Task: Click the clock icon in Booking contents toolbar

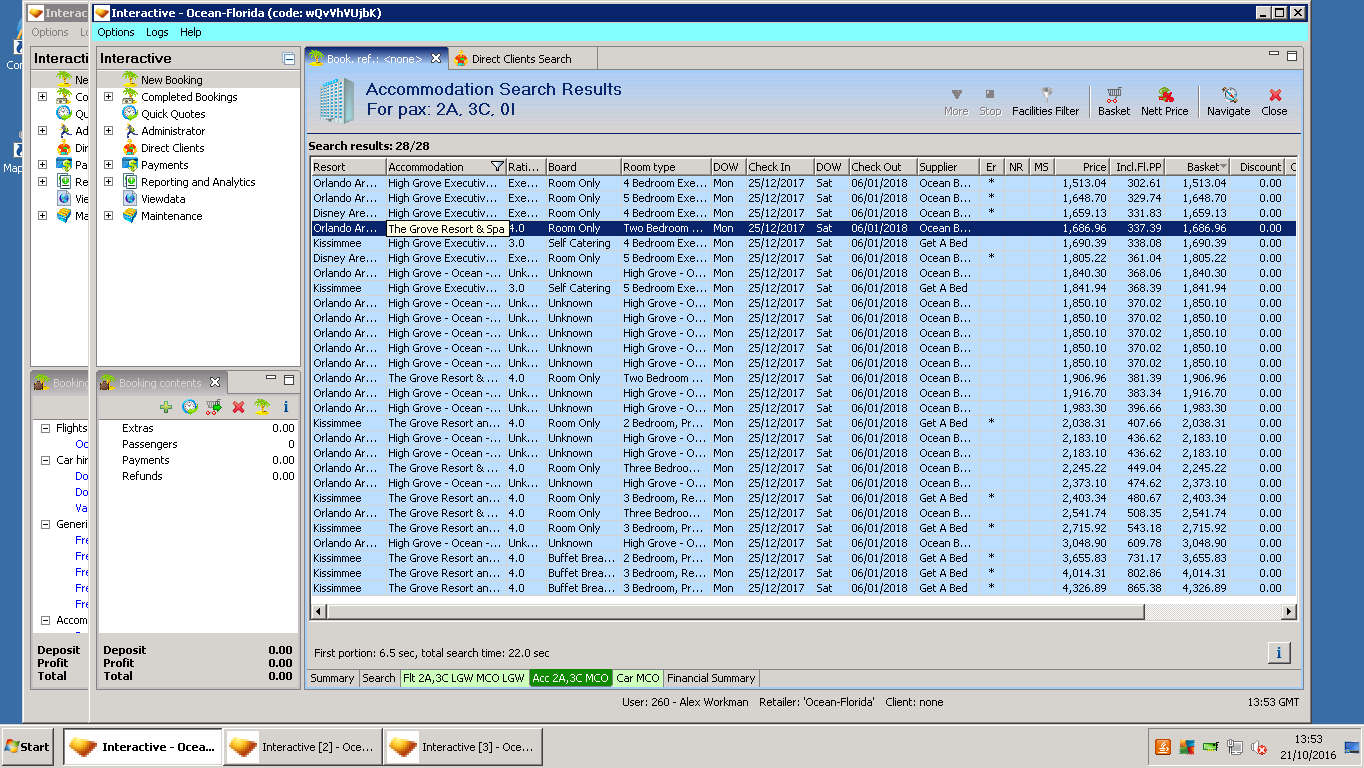Action: (x=190, y=407)
